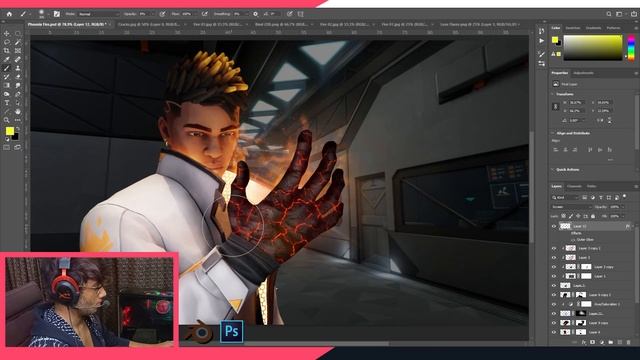Screen dimensions: 640x360
Task: Switch to the Adjustments tab
Action: pyautogui.click(x=583, y=73)
